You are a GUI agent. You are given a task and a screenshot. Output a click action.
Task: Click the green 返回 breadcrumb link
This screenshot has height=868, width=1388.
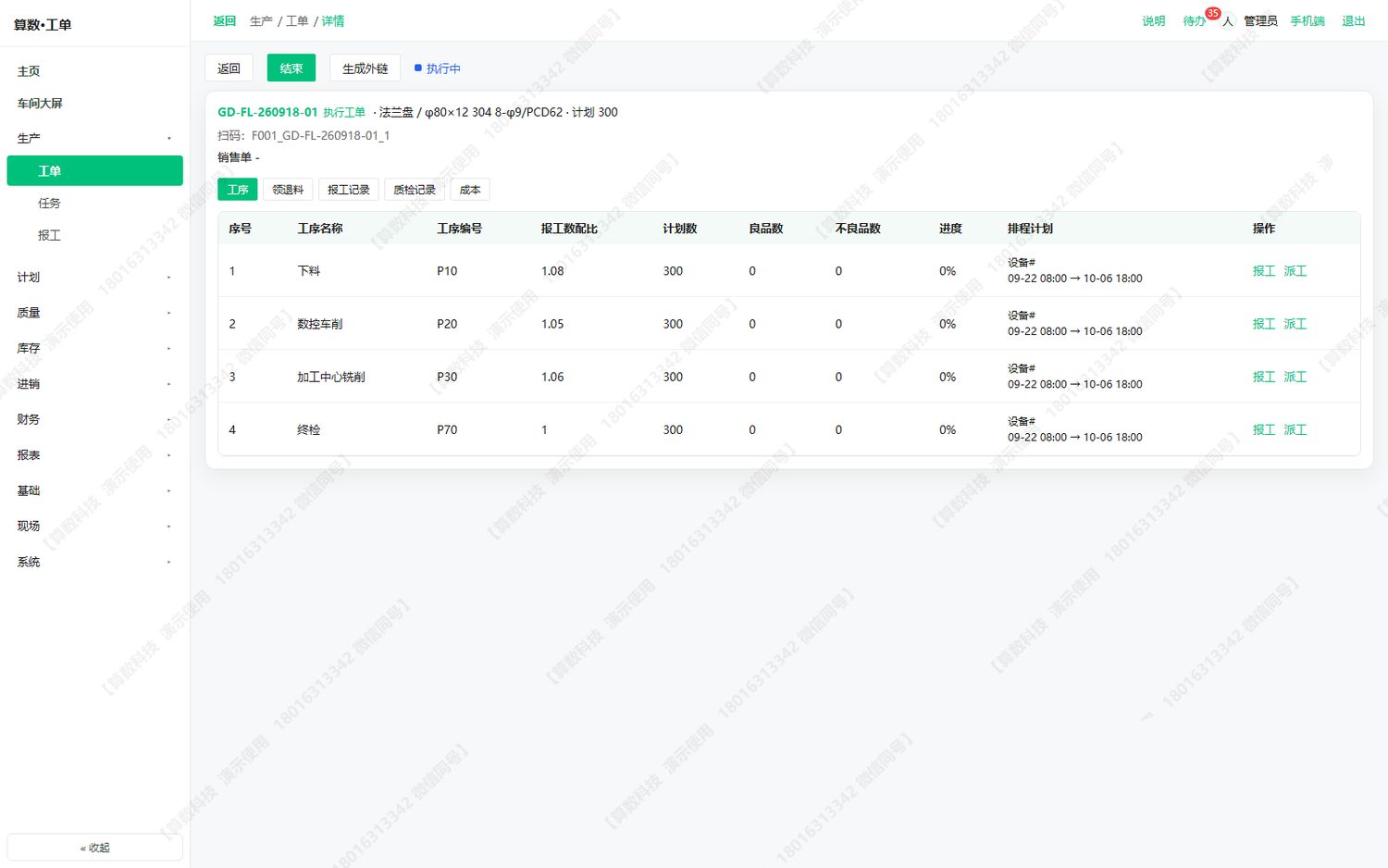pyautogui.click(x=225, y=21)
